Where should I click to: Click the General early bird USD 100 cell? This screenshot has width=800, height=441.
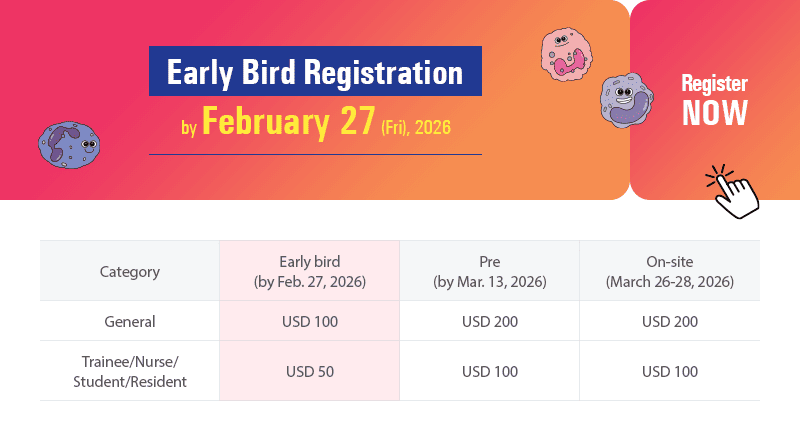(309, 322)
